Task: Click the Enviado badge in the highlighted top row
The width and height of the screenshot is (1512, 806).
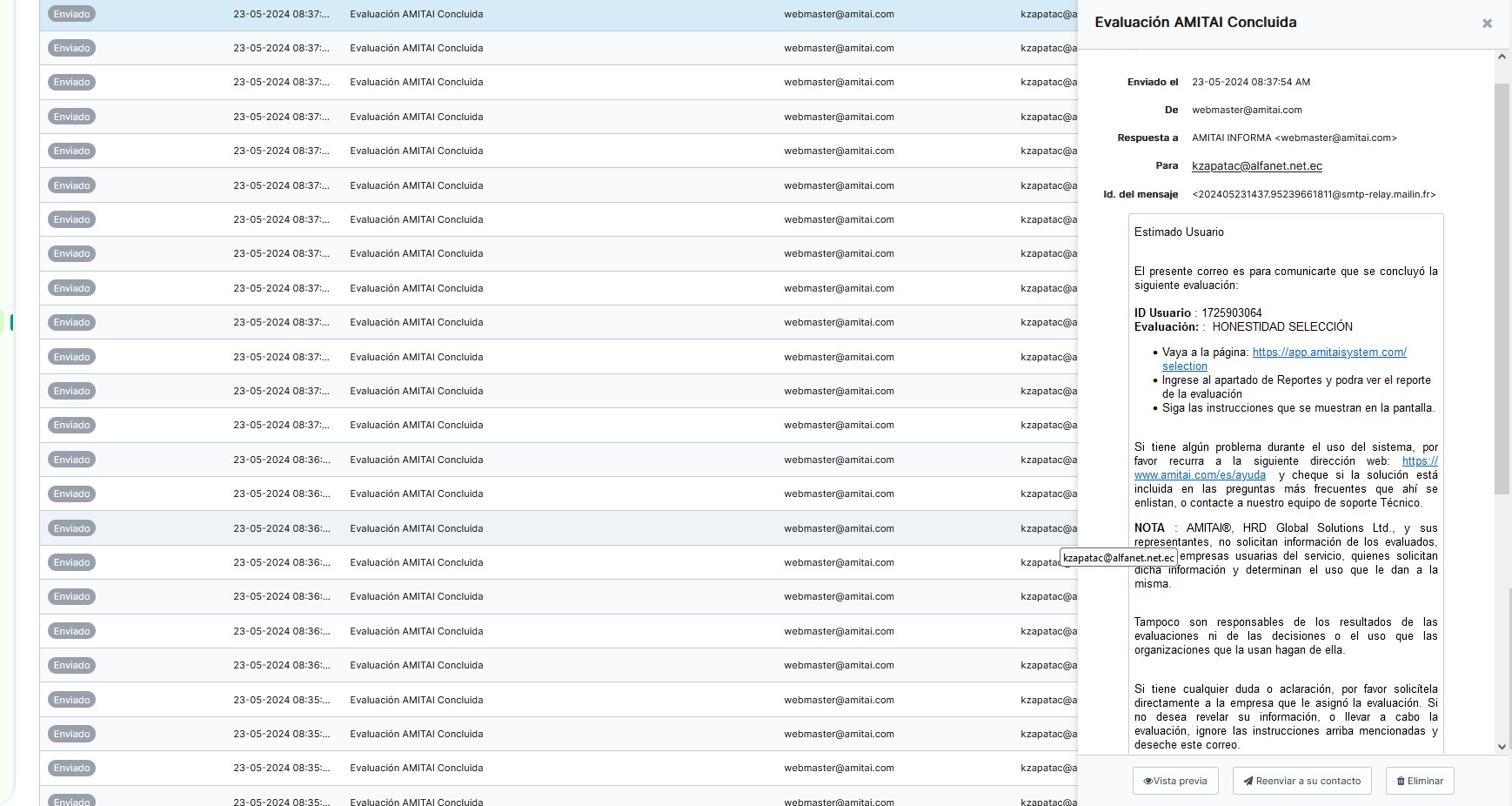Action: (71, 14)
